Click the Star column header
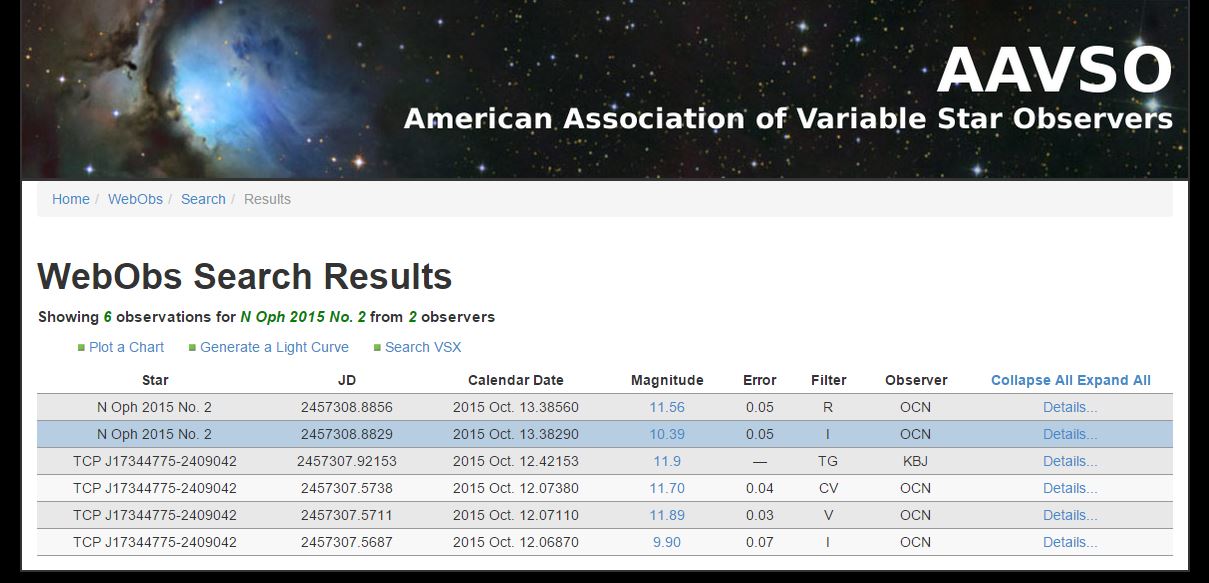Viewport: 1209px width, 583px height. coord(155,380)
